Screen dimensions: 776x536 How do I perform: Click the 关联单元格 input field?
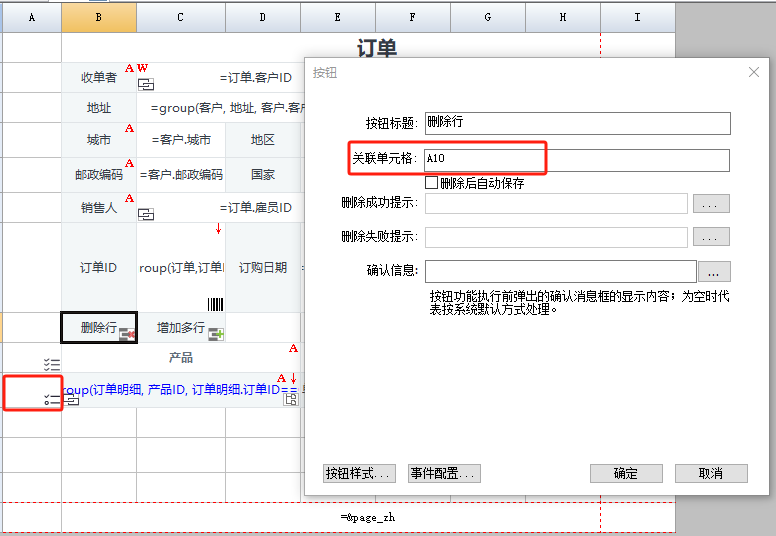point(577,159)
